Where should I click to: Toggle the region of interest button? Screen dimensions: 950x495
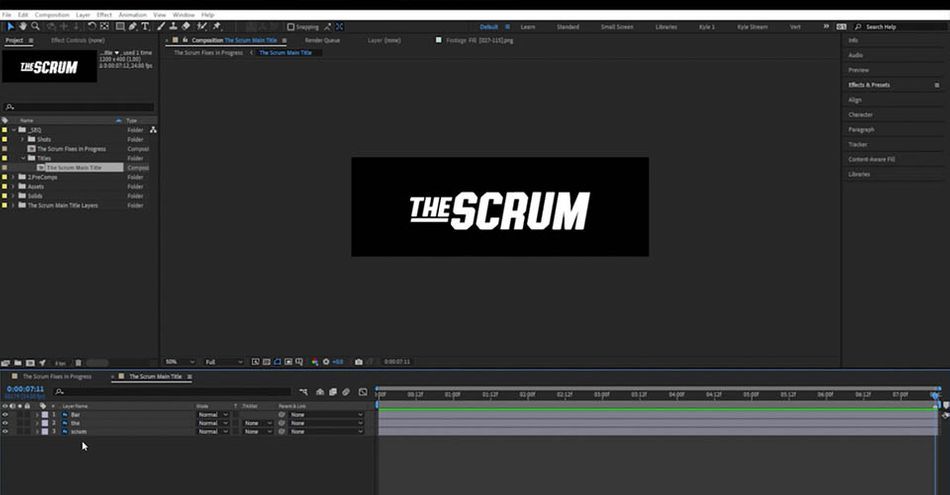(x=288, y=362)
